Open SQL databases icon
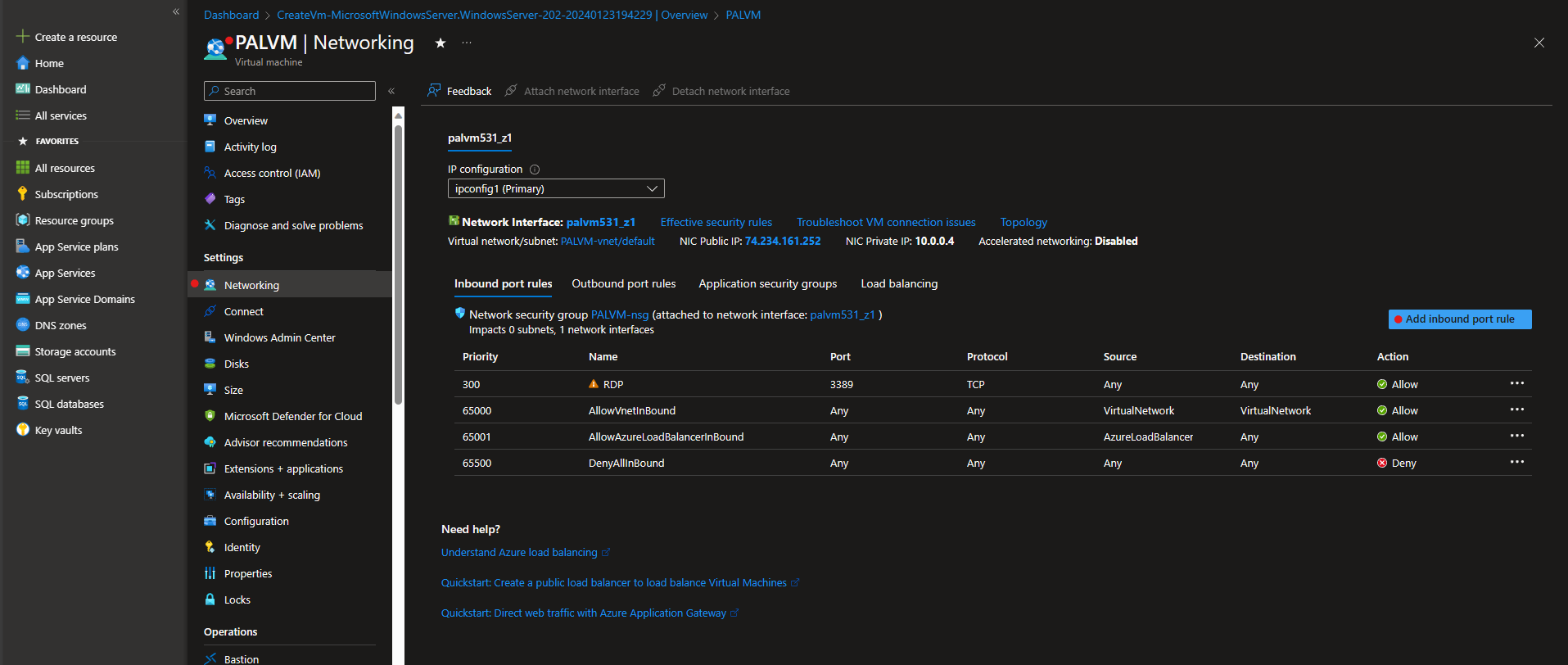The height and width of the screenshot is (665, 1568). pyautogui.click(x=23, y=404)
